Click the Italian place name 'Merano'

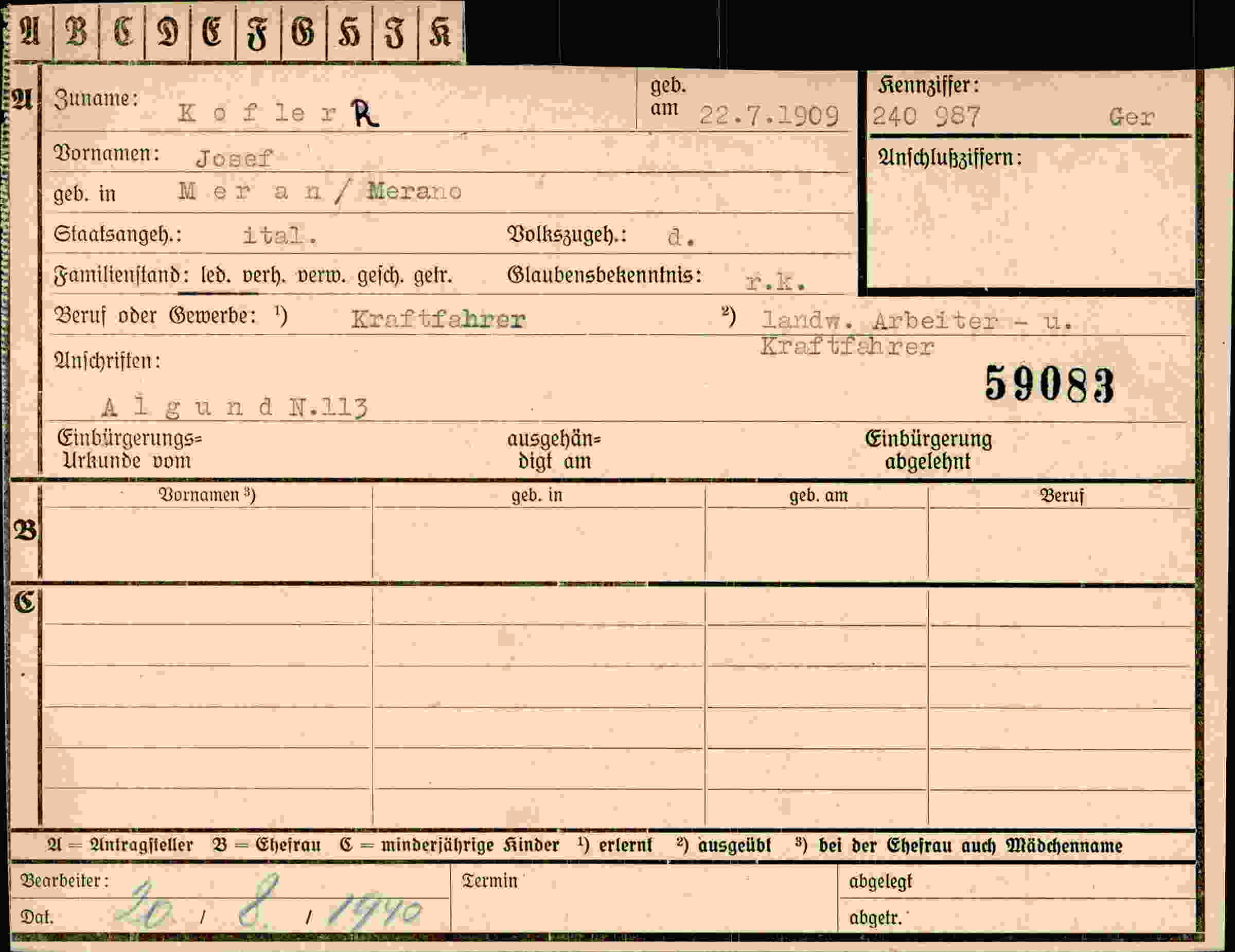coord(414,191)
